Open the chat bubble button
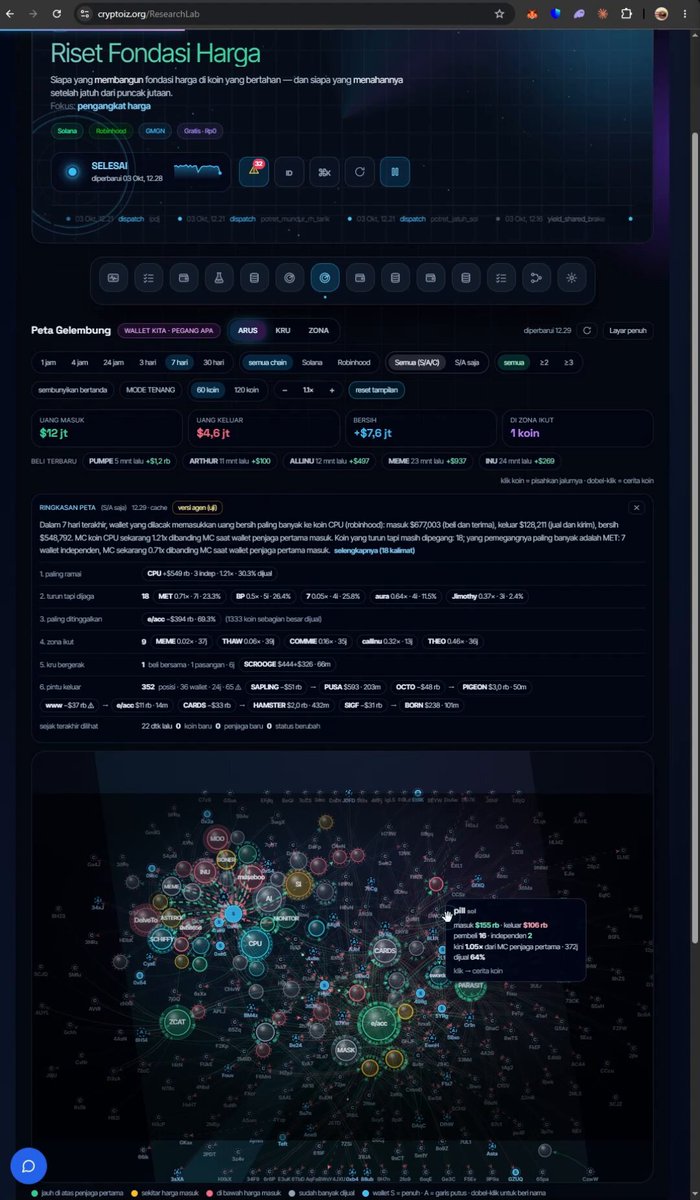Screen dimensions: 700x1200 pyautogui.click(x=29, y=1166)
